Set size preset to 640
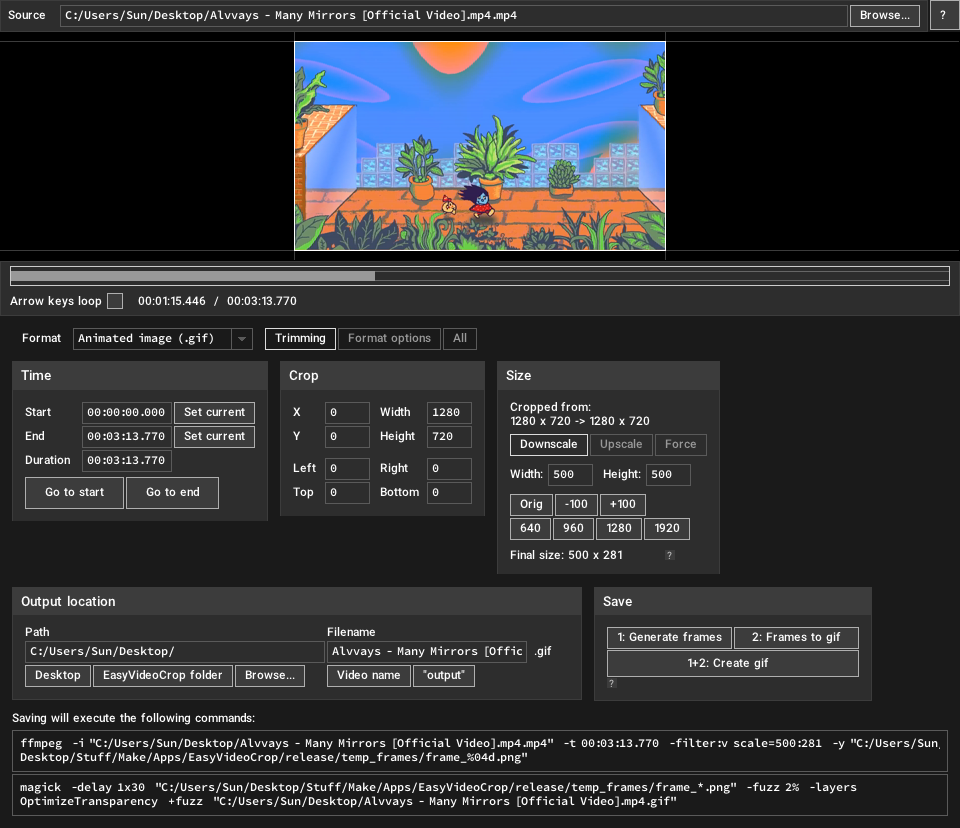Screen dimensions: 960x828 coord(530,529)
